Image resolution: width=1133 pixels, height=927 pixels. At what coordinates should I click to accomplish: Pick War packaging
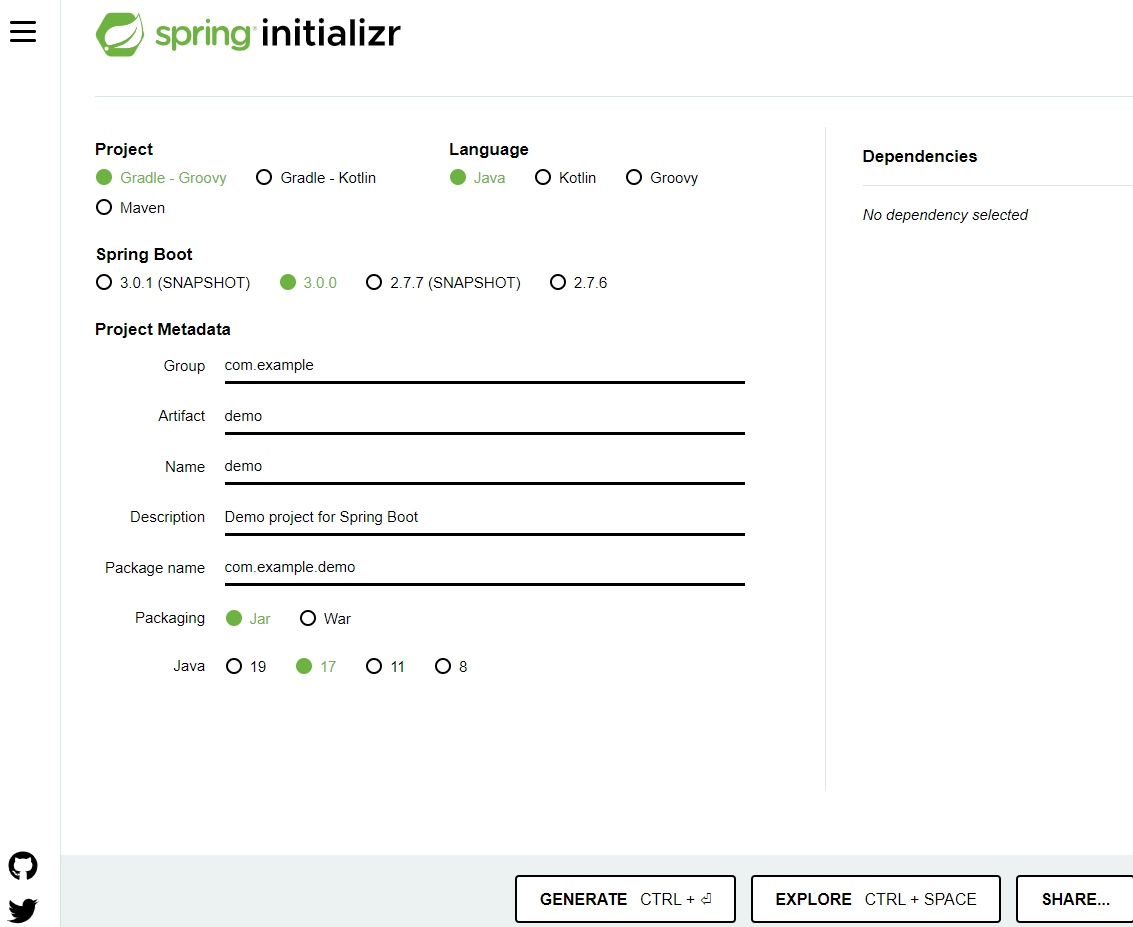tap(325, 618)
